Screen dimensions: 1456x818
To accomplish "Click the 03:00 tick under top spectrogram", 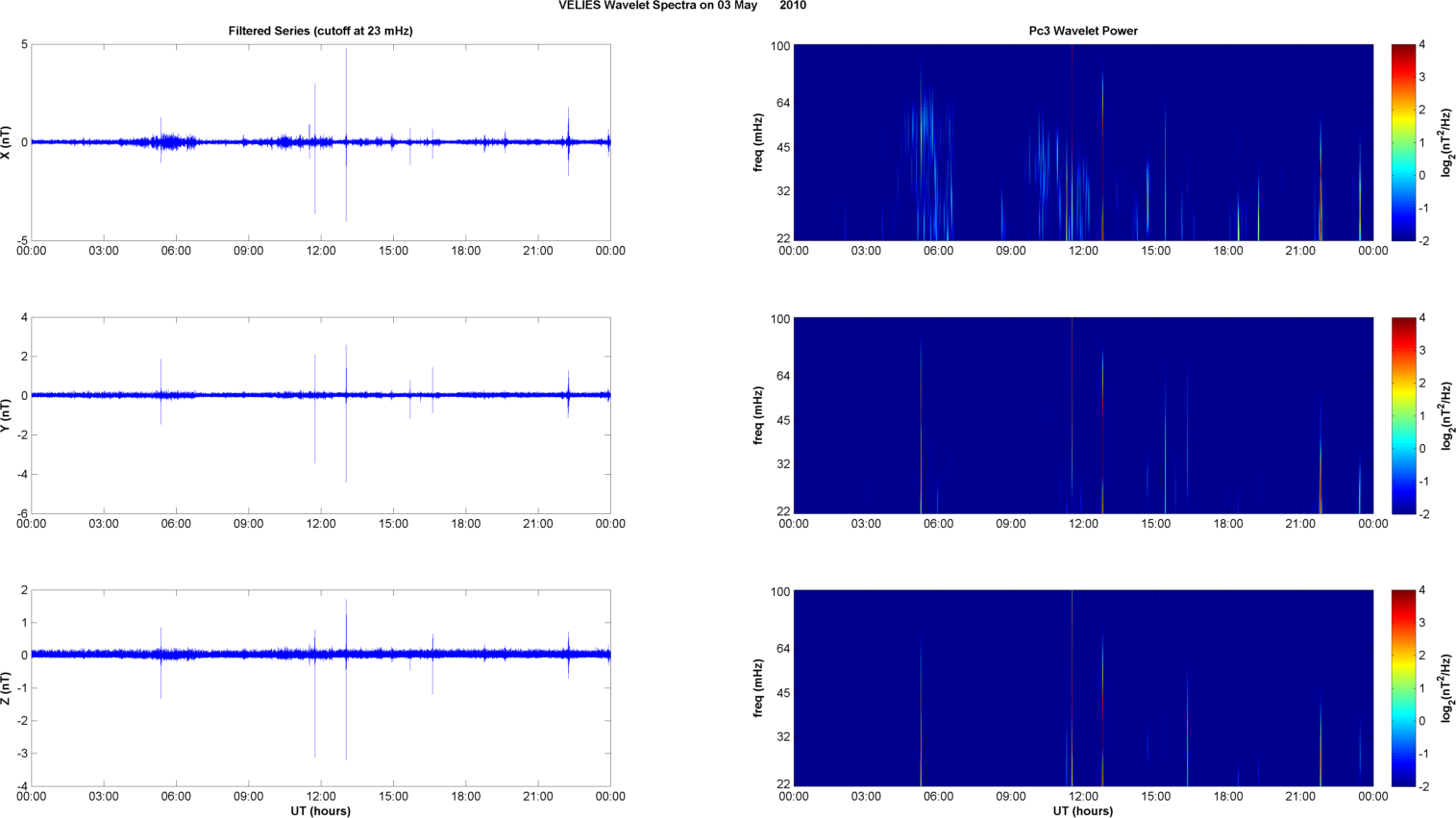I will click(866, 251).
